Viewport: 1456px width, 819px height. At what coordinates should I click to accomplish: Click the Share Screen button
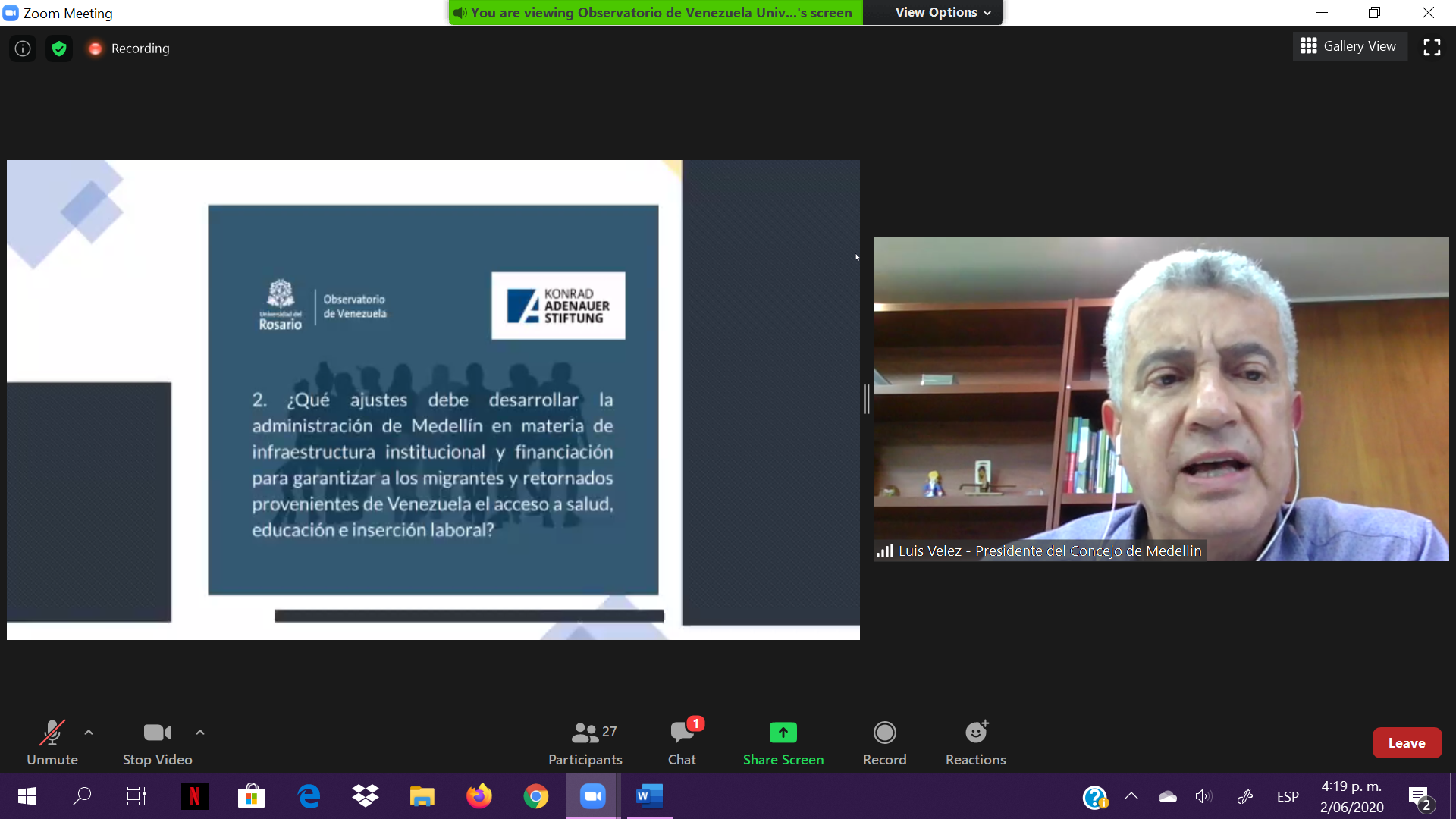tap(783, 742)
